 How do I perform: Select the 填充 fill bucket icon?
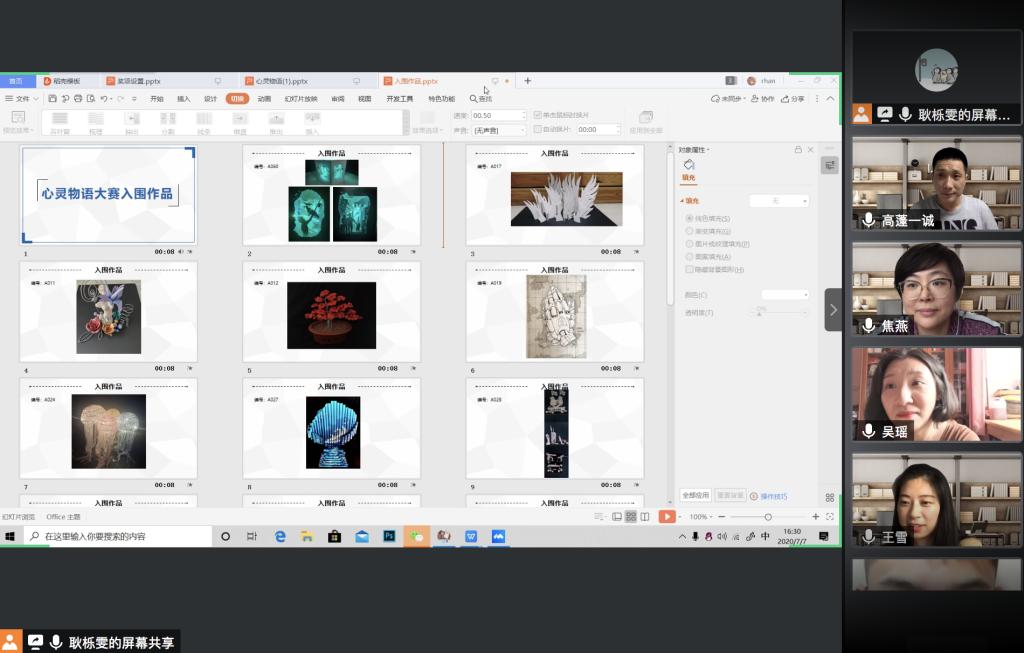point(688,164)
